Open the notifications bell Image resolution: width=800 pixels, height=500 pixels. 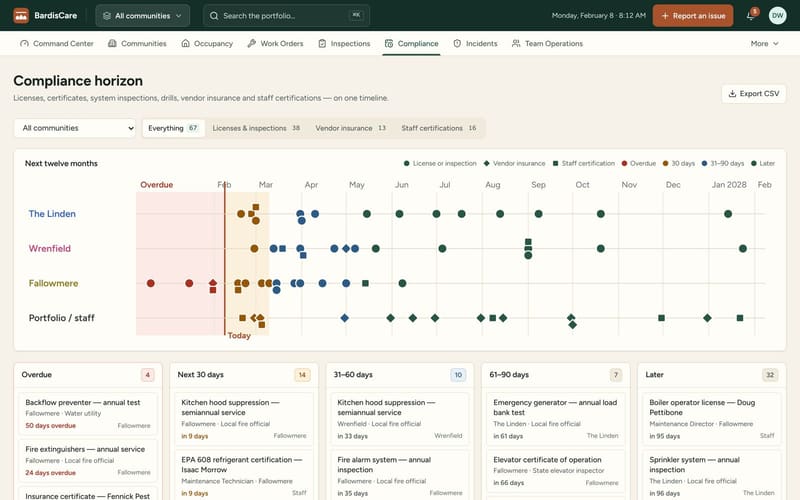click(751, 16)
